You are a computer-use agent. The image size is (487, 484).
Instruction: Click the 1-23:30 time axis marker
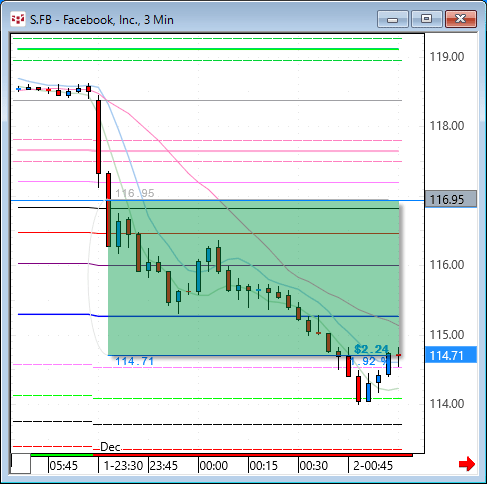(x=123, y=466)
